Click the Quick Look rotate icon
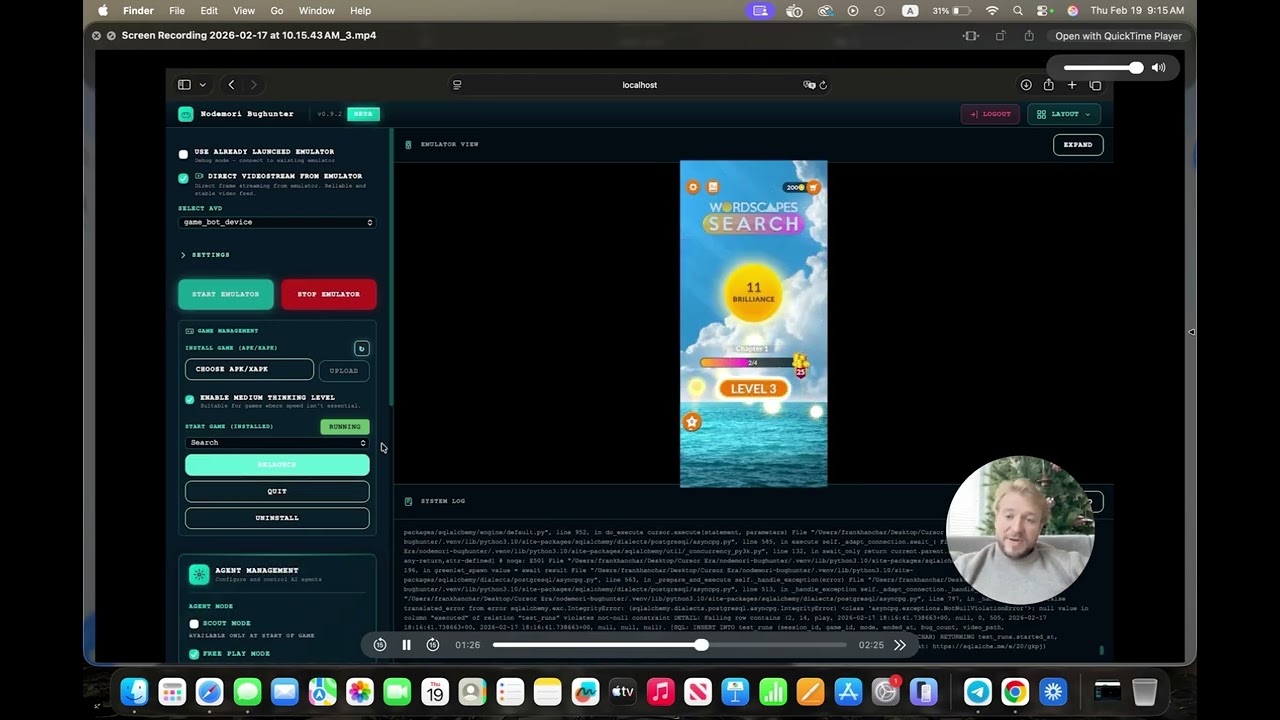Screen dimensions: 1280x720 click(x=1000, y=36)
